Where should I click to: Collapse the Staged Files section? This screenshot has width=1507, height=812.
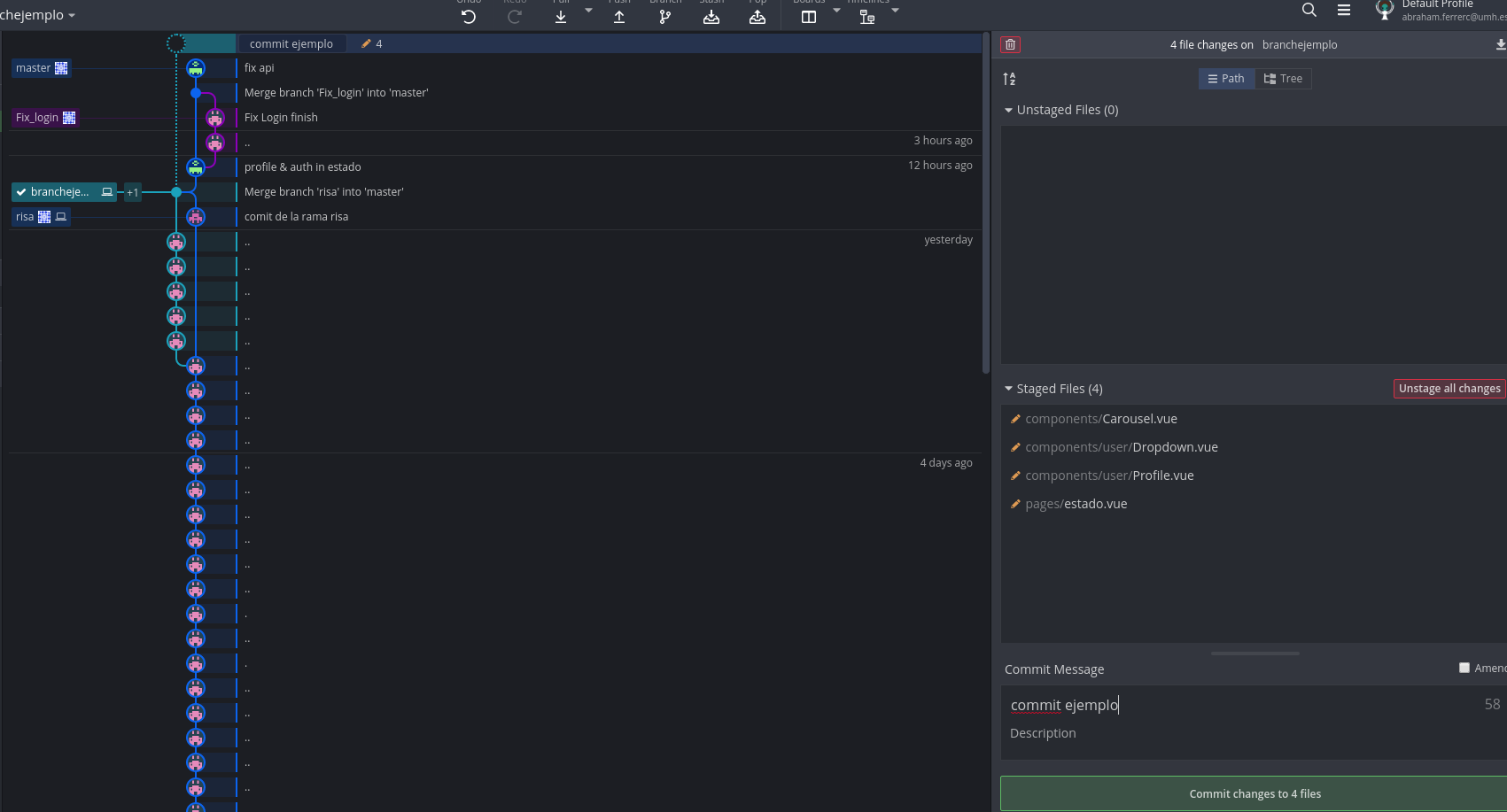(1008, 389)
